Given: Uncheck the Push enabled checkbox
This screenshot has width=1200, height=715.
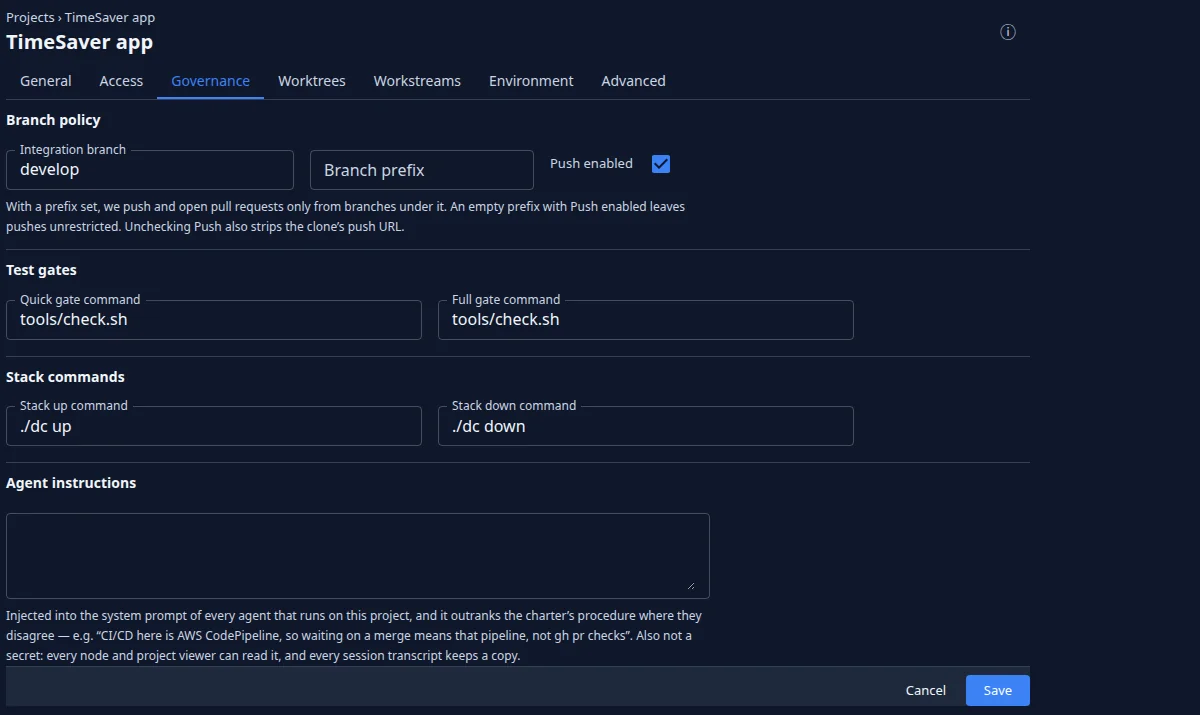Looking at the screenshot, I should pos(661,164).
